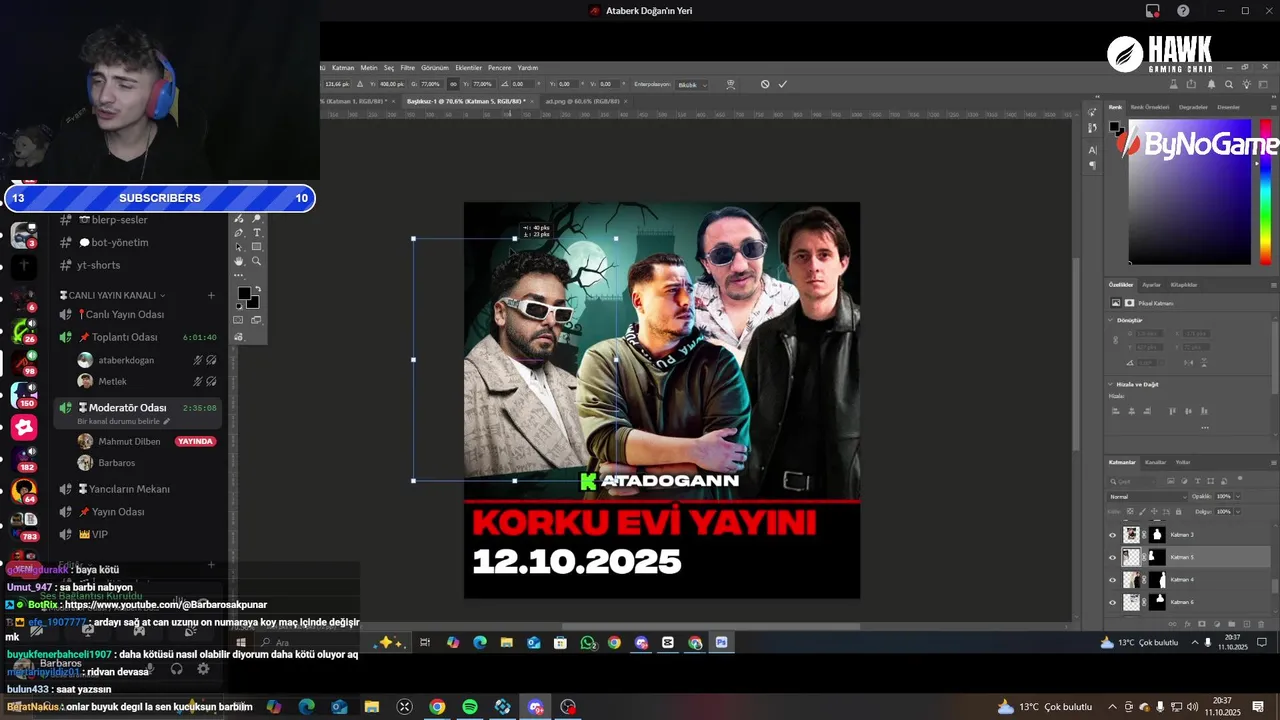Toggle Quick Mask mode icon in toolbar
The height and width of the screenshot is (720, 1280).
click(238, 320)
